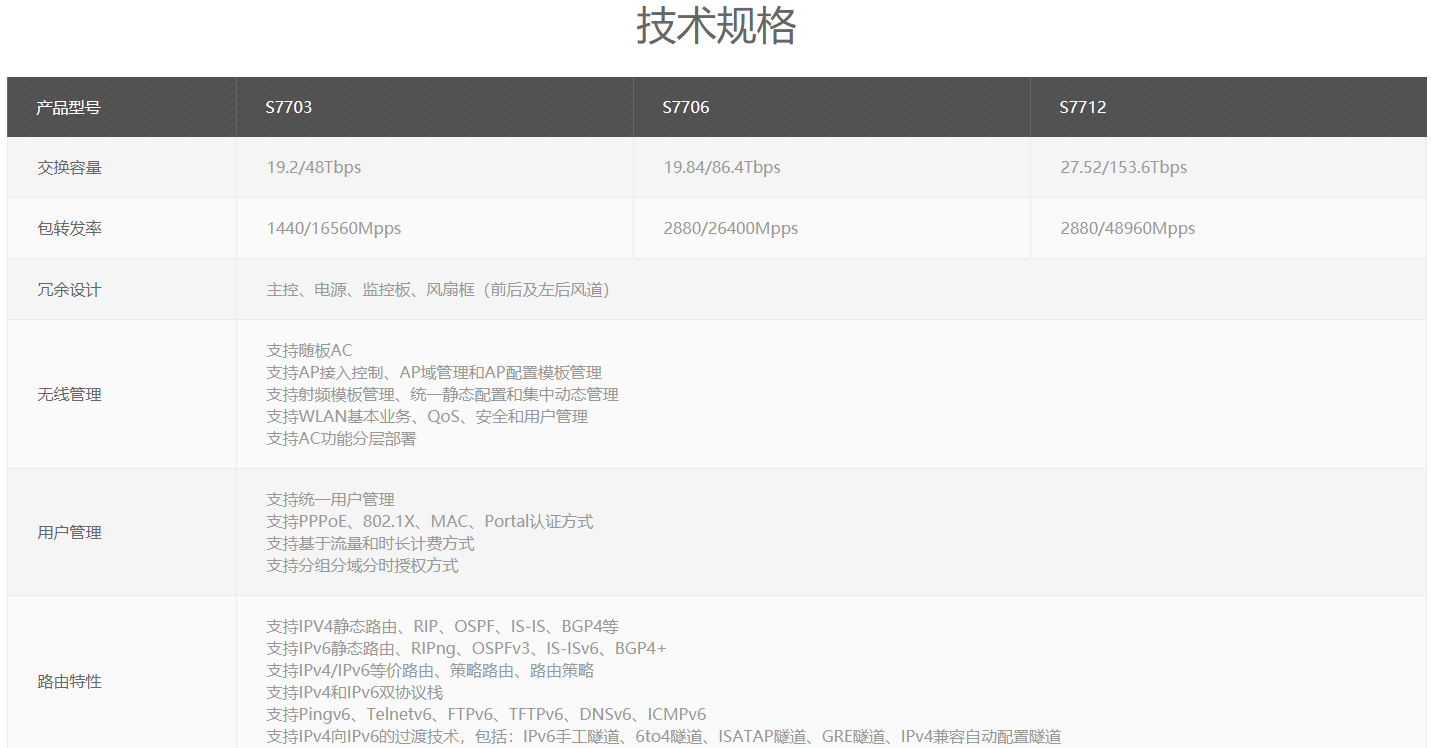Click the 1440/16560Mpps value
The image size is (1431, 748).
tap(334, 229)
